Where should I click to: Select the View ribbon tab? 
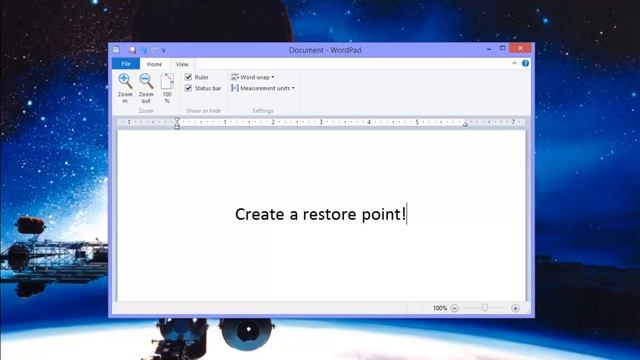(x=182, y=64)
